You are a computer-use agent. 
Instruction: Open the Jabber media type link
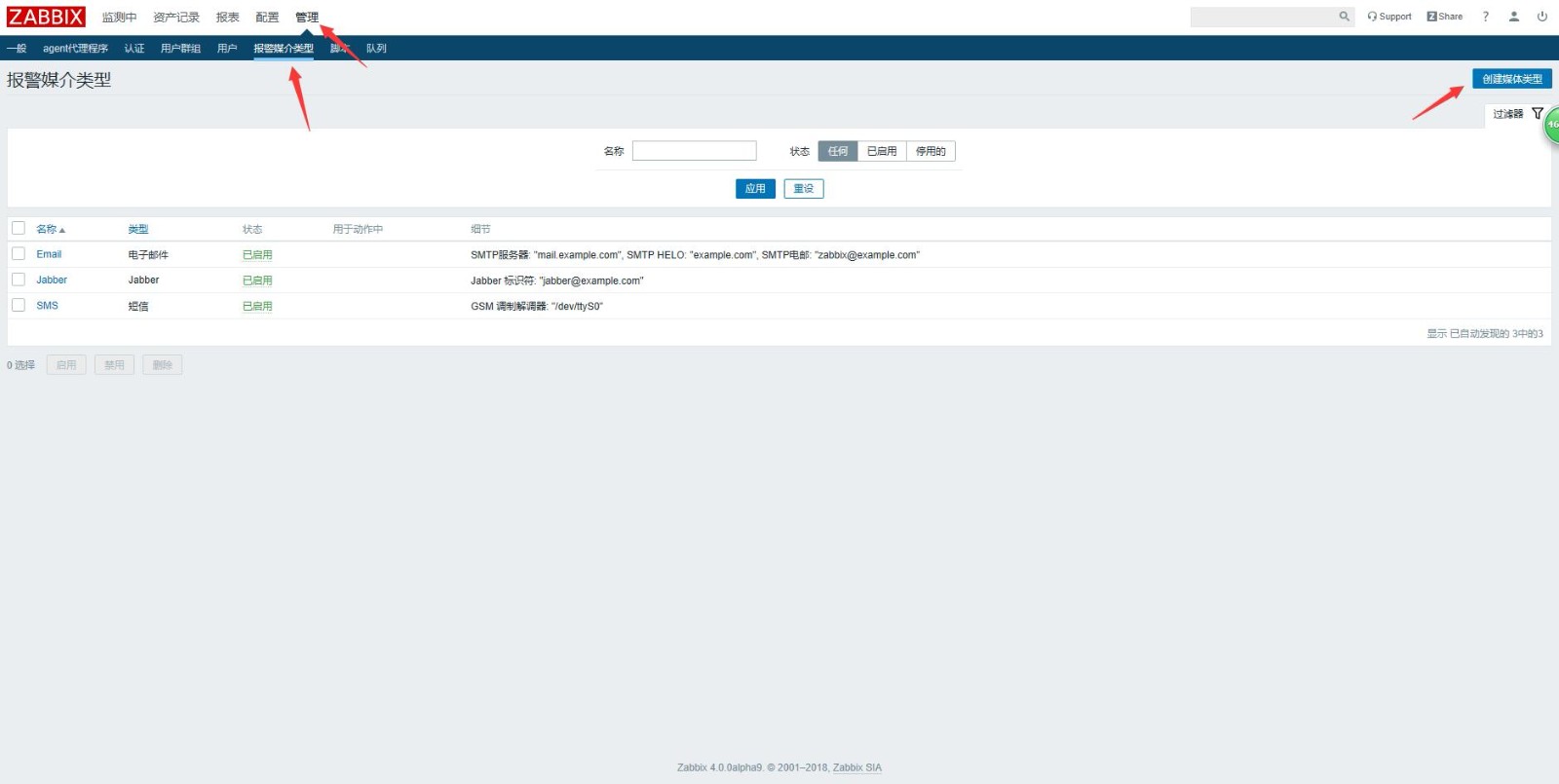[52, 280]
